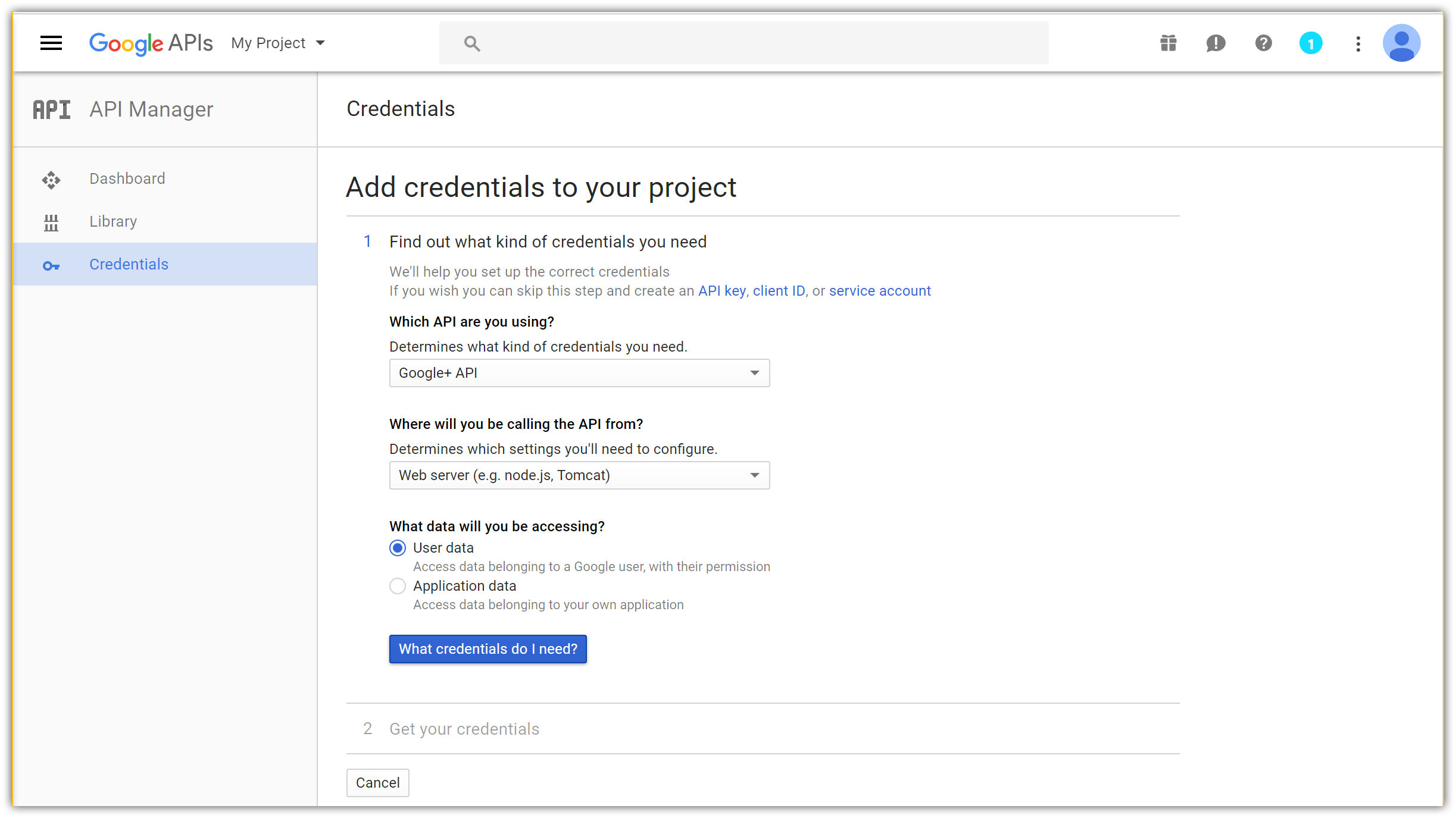Image resolution: width=1456 pixels, height=818 pixels.
Task: Expand the My Project selector
Action: coord(278,43)
